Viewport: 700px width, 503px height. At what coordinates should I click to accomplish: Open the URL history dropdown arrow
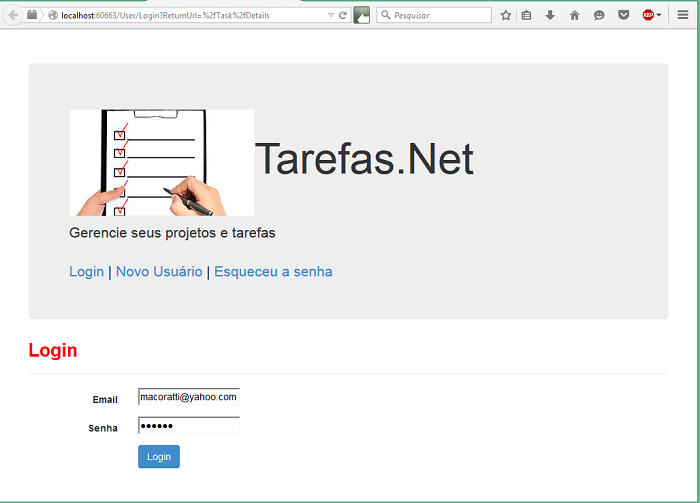coord(331,15)
